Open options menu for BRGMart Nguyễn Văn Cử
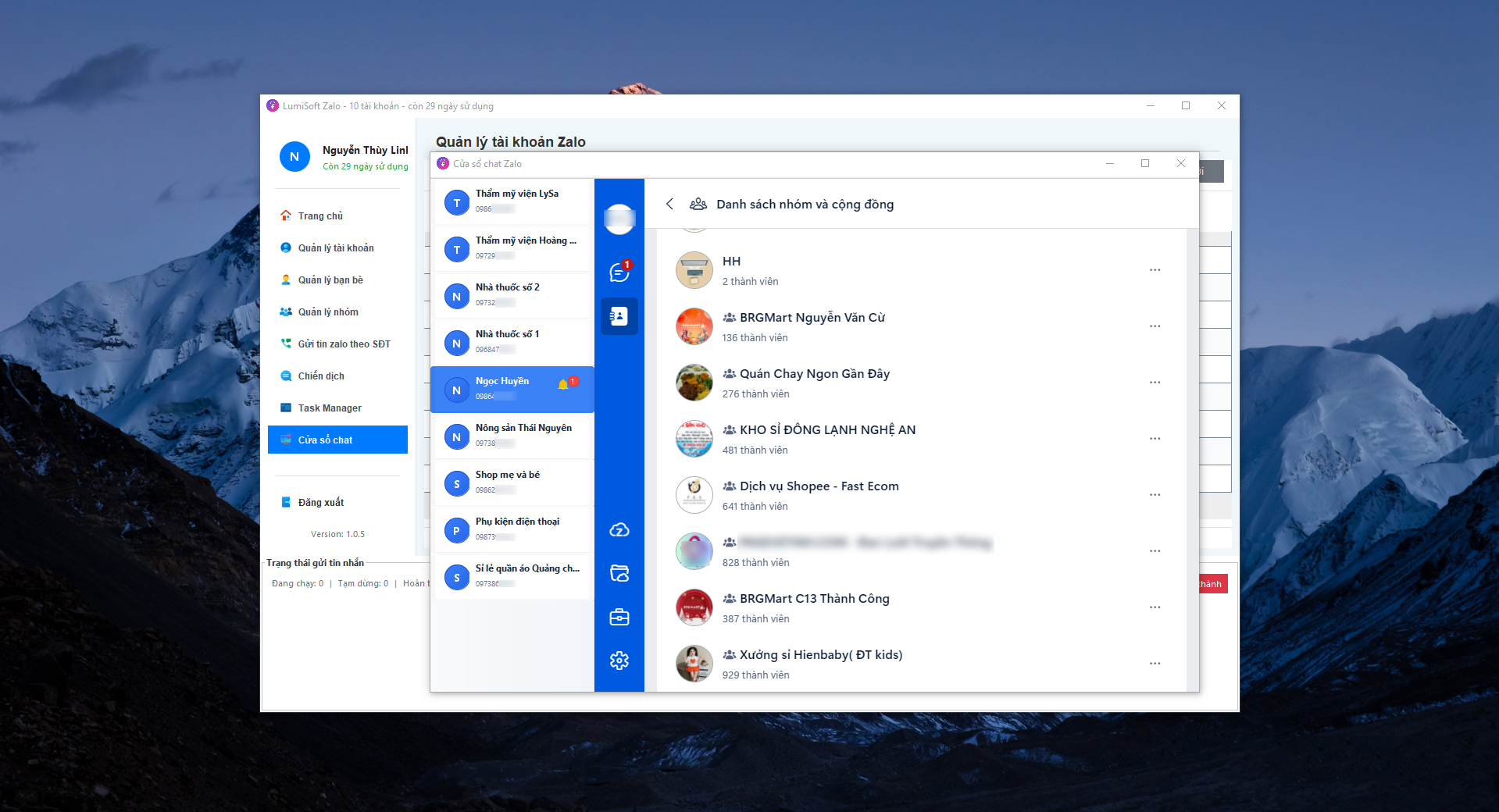Image resolution: width=1499 pixels, height=812 pixels. [x=1155, y=326]
